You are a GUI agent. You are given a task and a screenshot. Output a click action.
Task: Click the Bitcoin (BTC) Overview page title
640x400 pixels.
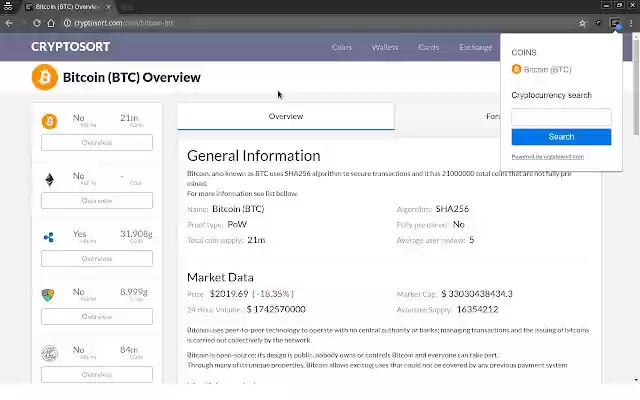[x=131, y=77]
